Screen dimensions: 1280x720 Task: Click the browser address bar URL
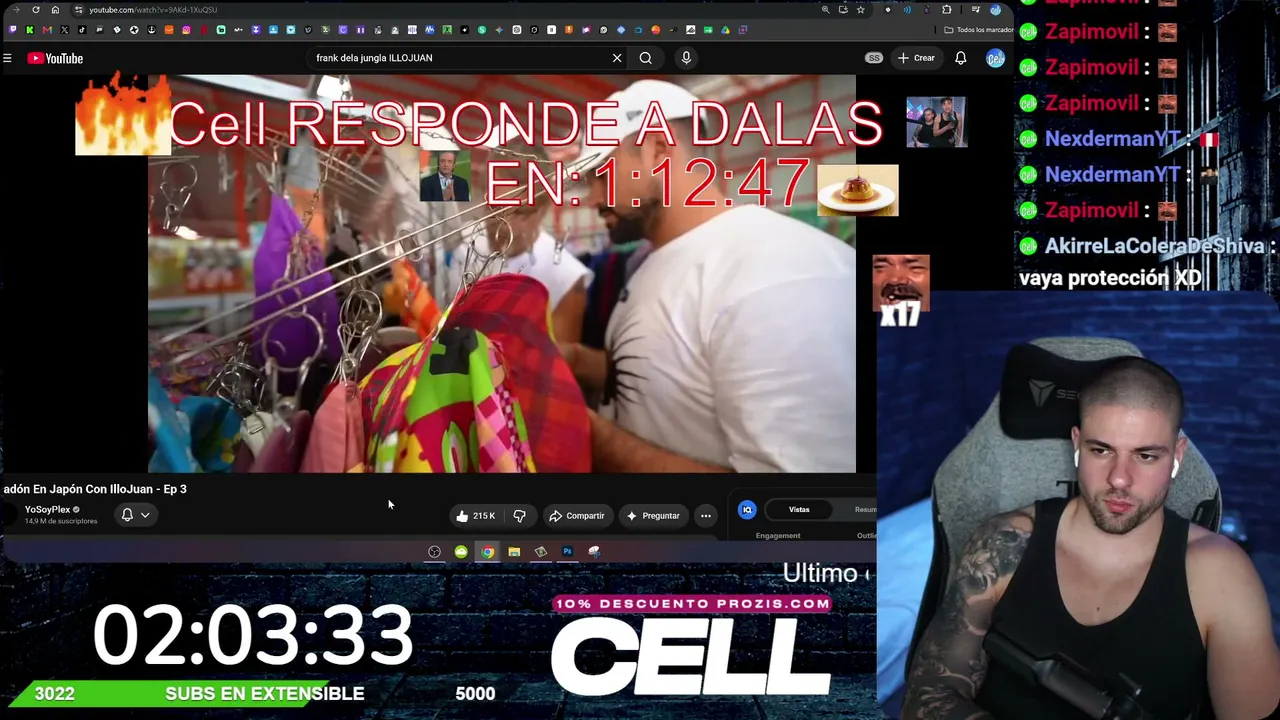pyautogui.click(x=152, y=10)
